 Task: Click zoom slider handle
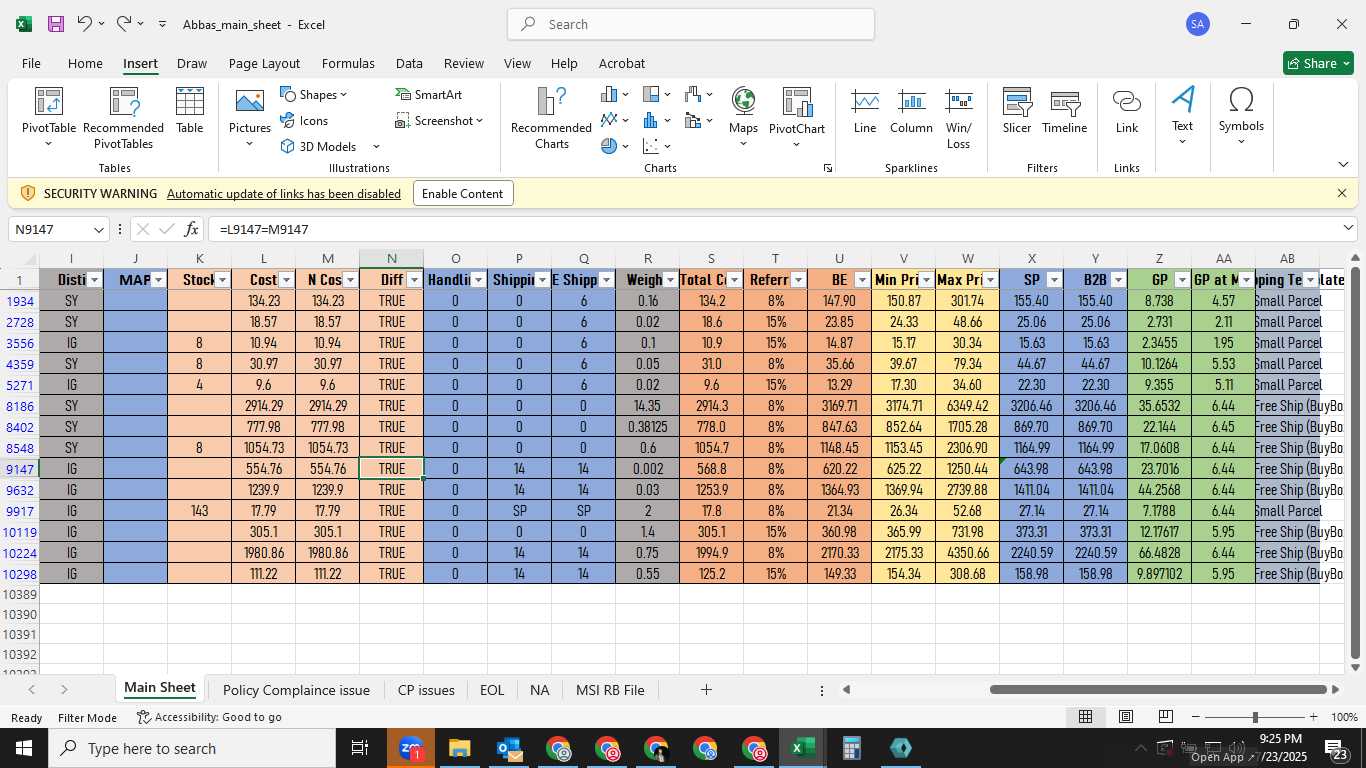(1255, 717)
